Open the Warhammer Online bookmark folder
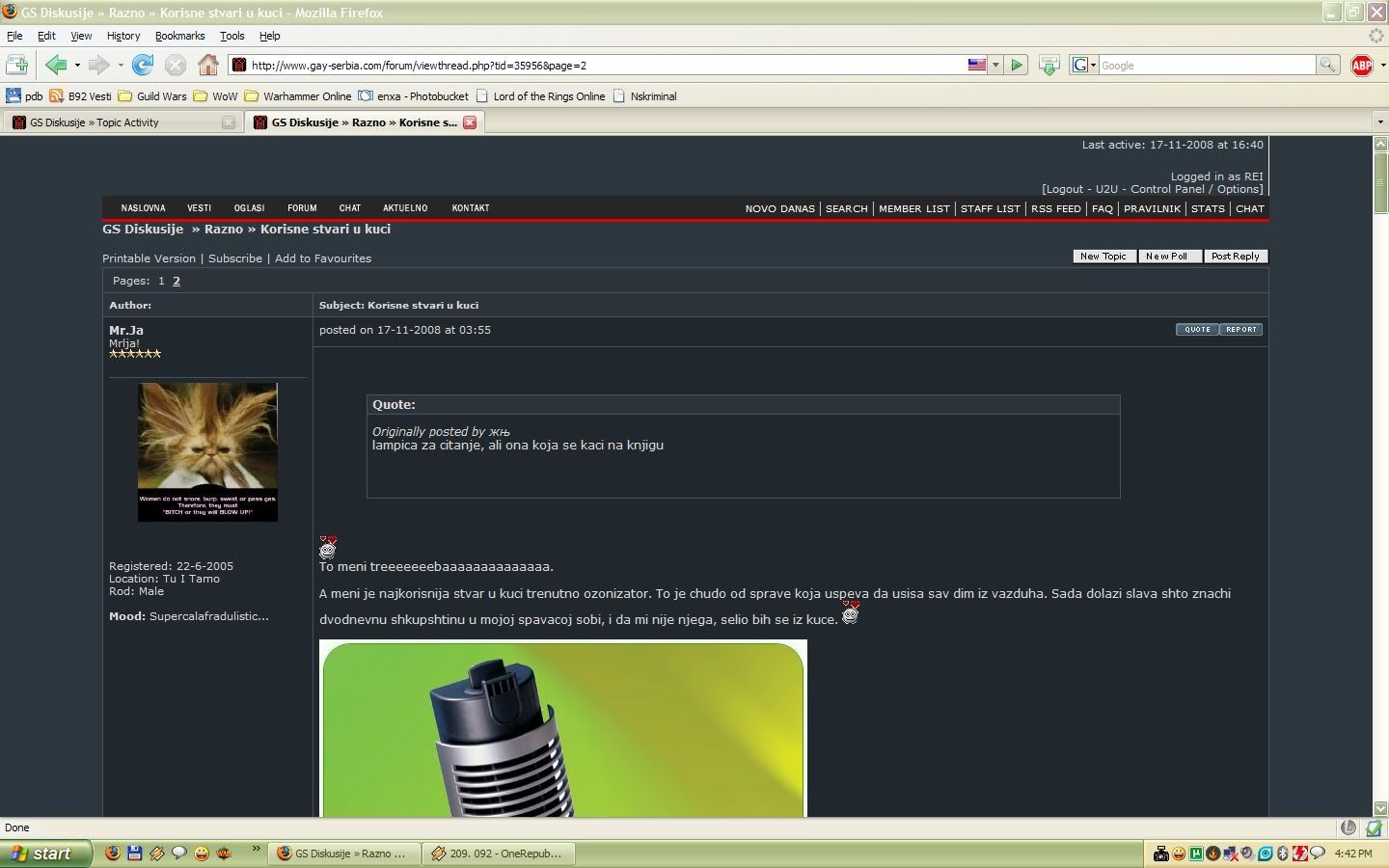 [x=298, y=95]
